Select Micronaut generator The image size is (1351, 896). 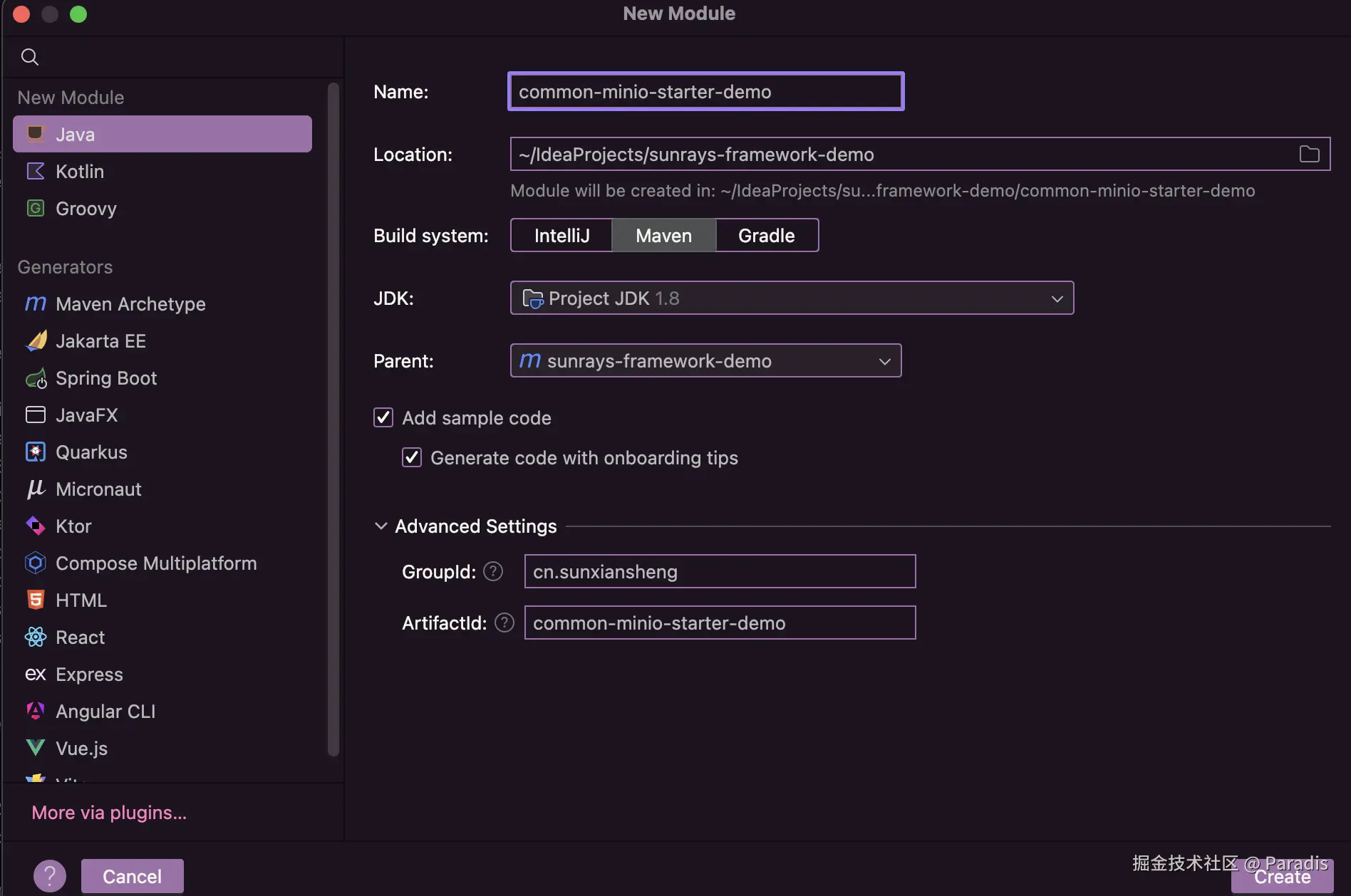(162, 489)
